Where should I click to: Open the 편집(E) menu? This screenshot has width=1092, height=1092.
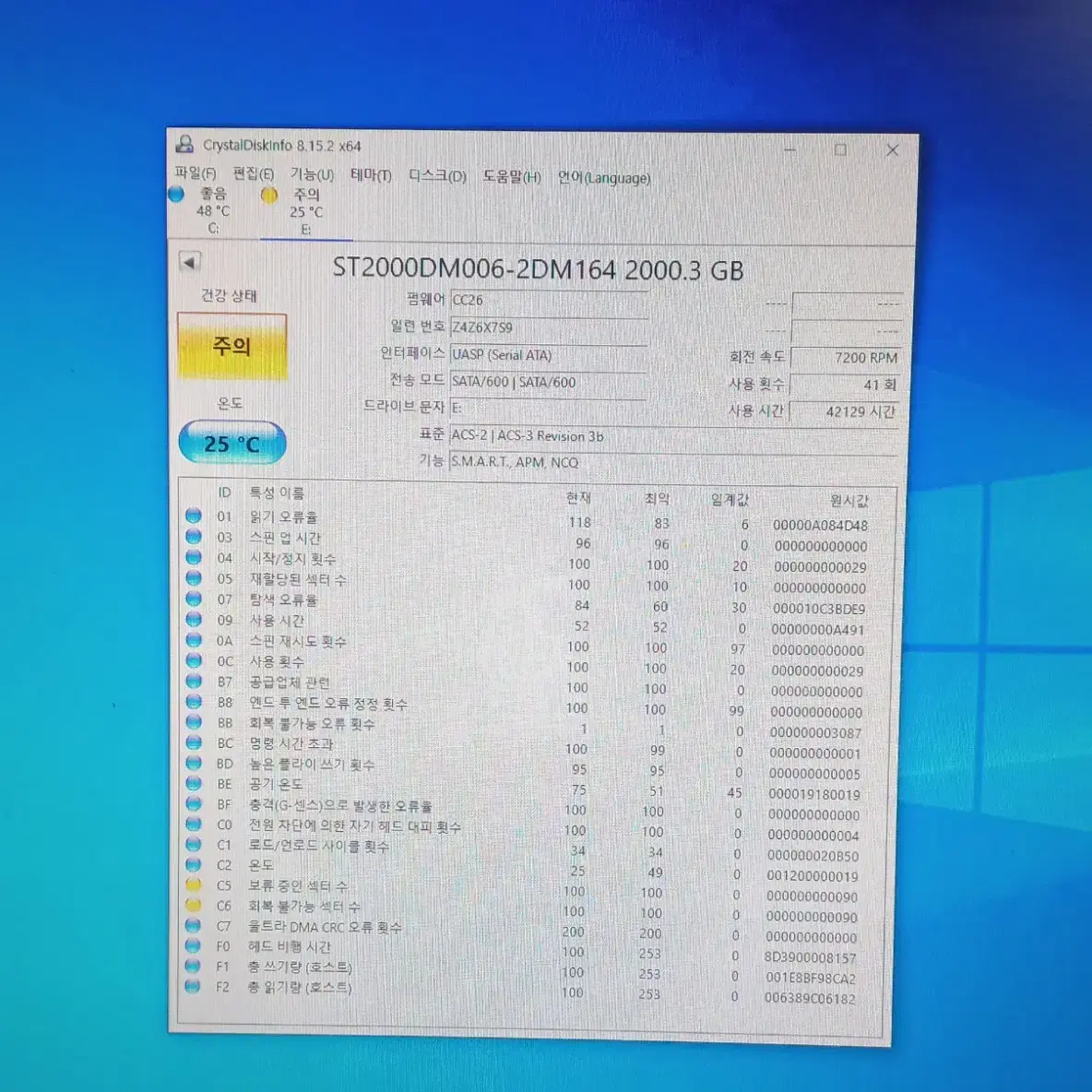253,172
